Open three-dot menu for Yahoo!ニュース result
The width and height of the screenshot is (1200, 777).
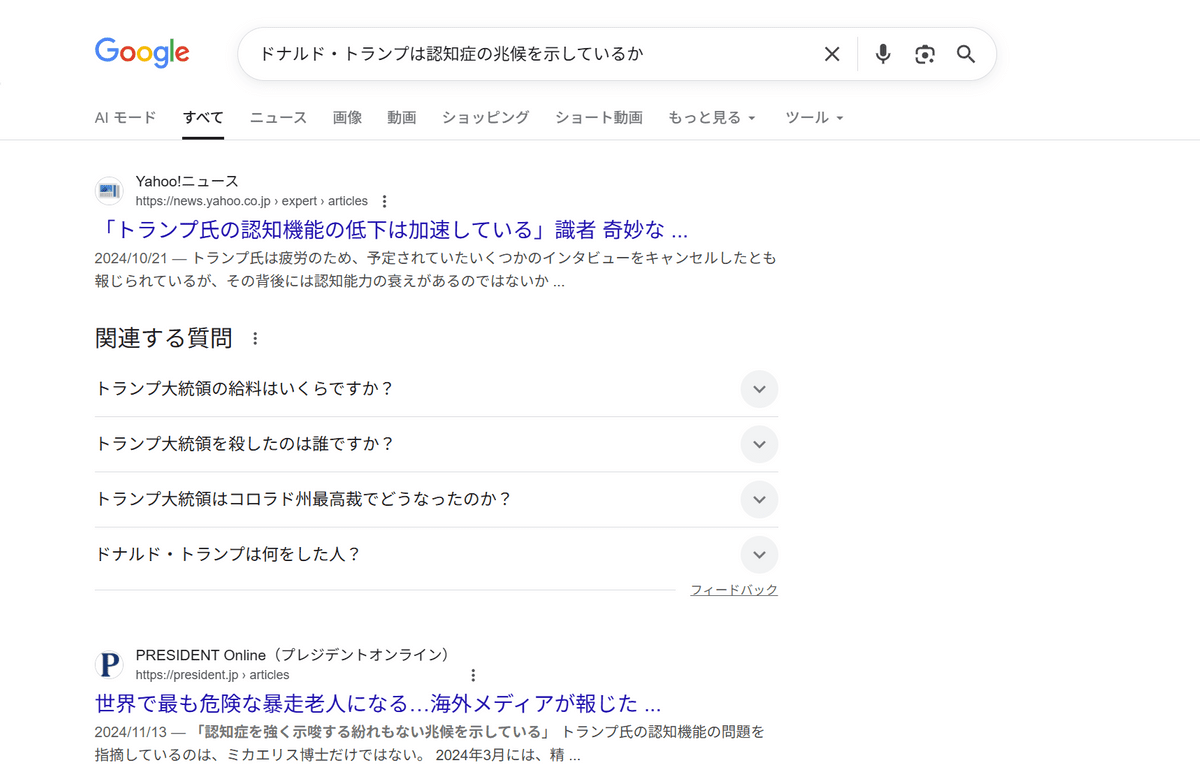385,201
